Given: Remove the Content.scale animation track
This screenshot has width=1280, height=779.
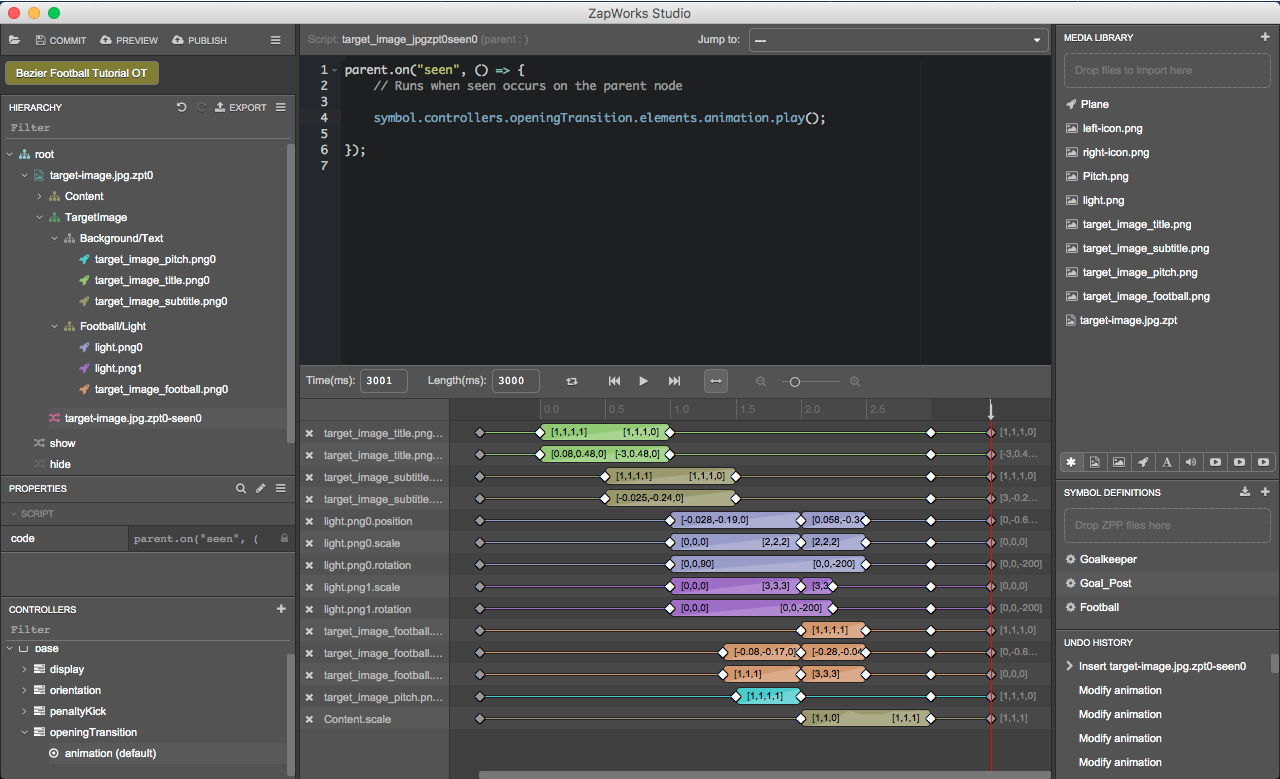Looking at the screenshot, I should click(309, 718).
